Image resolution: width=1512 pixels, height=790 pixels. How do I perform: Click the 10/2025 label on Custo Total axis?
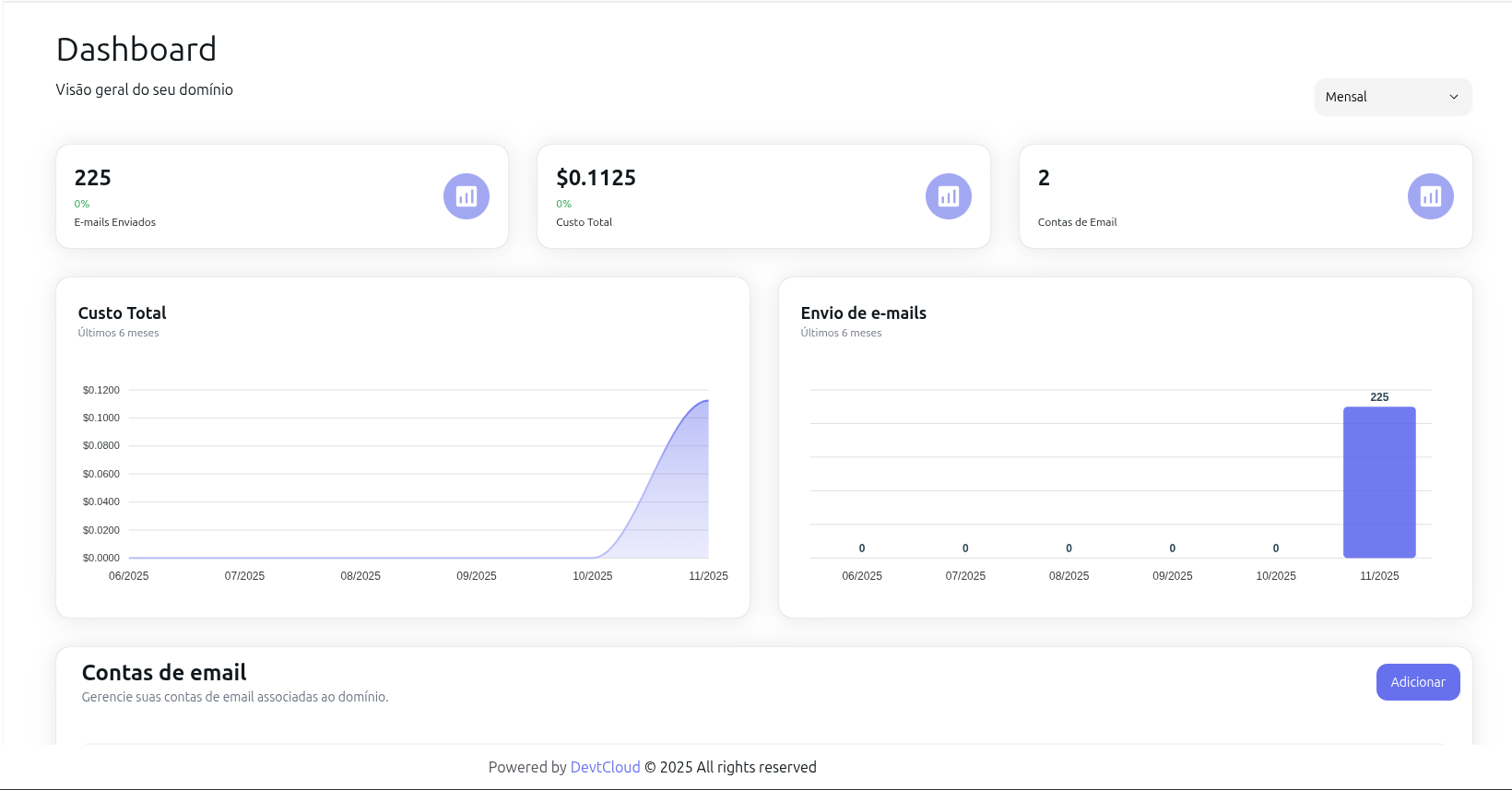(592, 576)
